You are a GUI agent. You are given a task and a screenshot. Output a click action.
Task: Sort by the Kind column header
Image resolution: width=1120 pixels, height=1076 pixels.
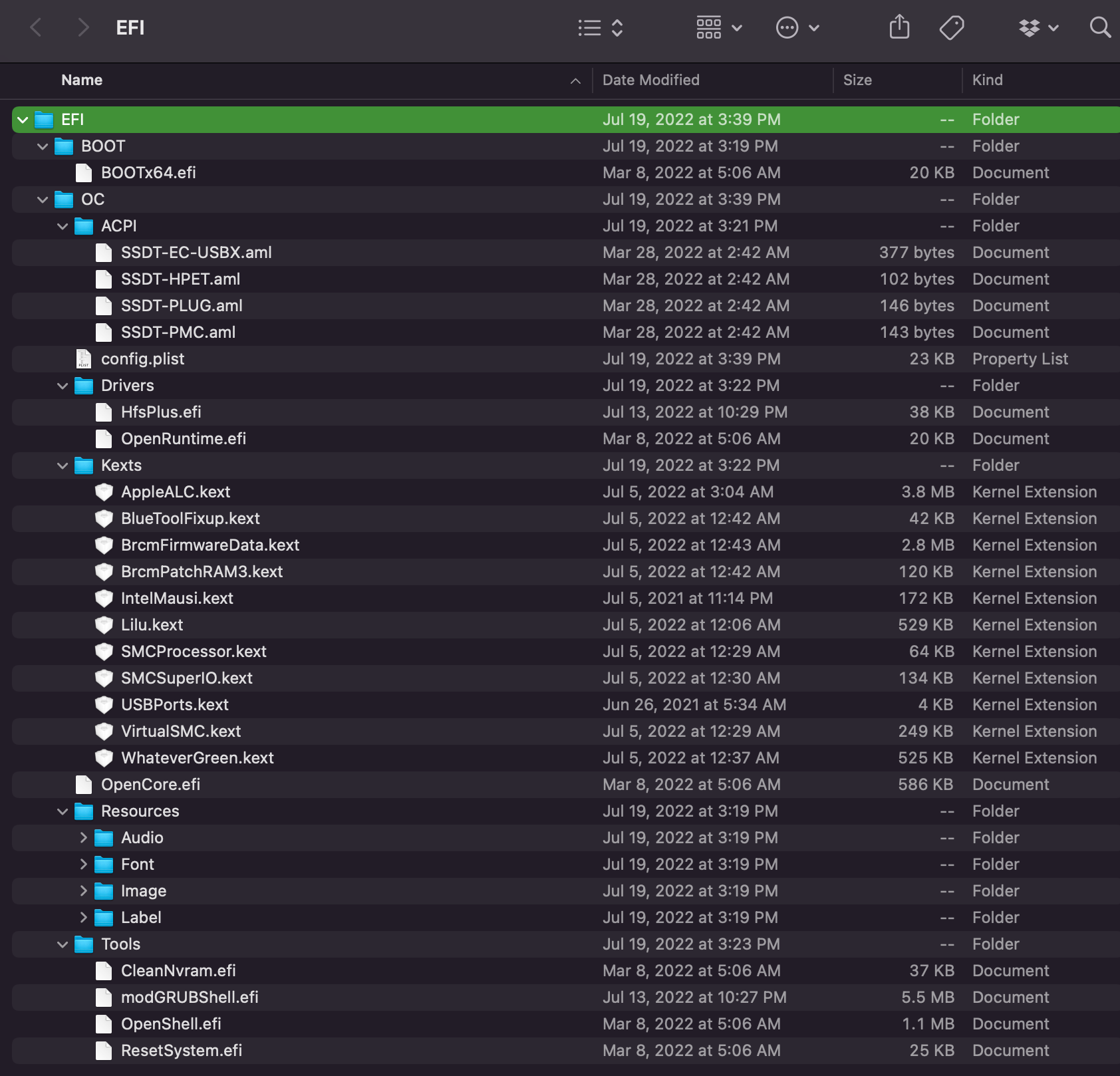[987, 80]
